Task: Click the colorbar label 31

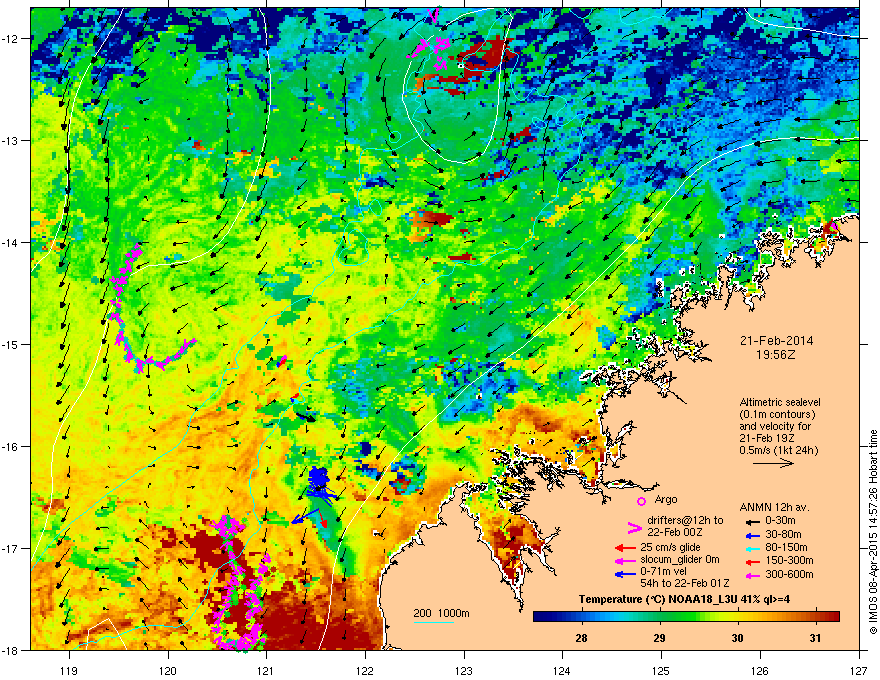Action: click(815, 638)
